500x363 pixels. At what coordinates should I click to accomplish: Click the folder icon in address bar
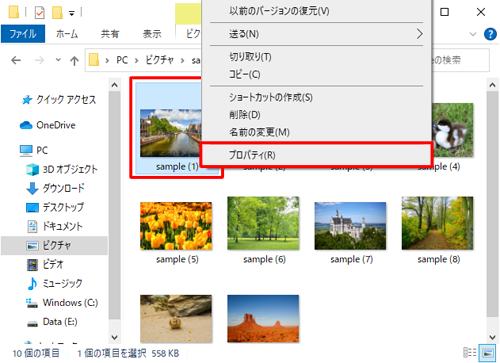[x=94, y=60]
